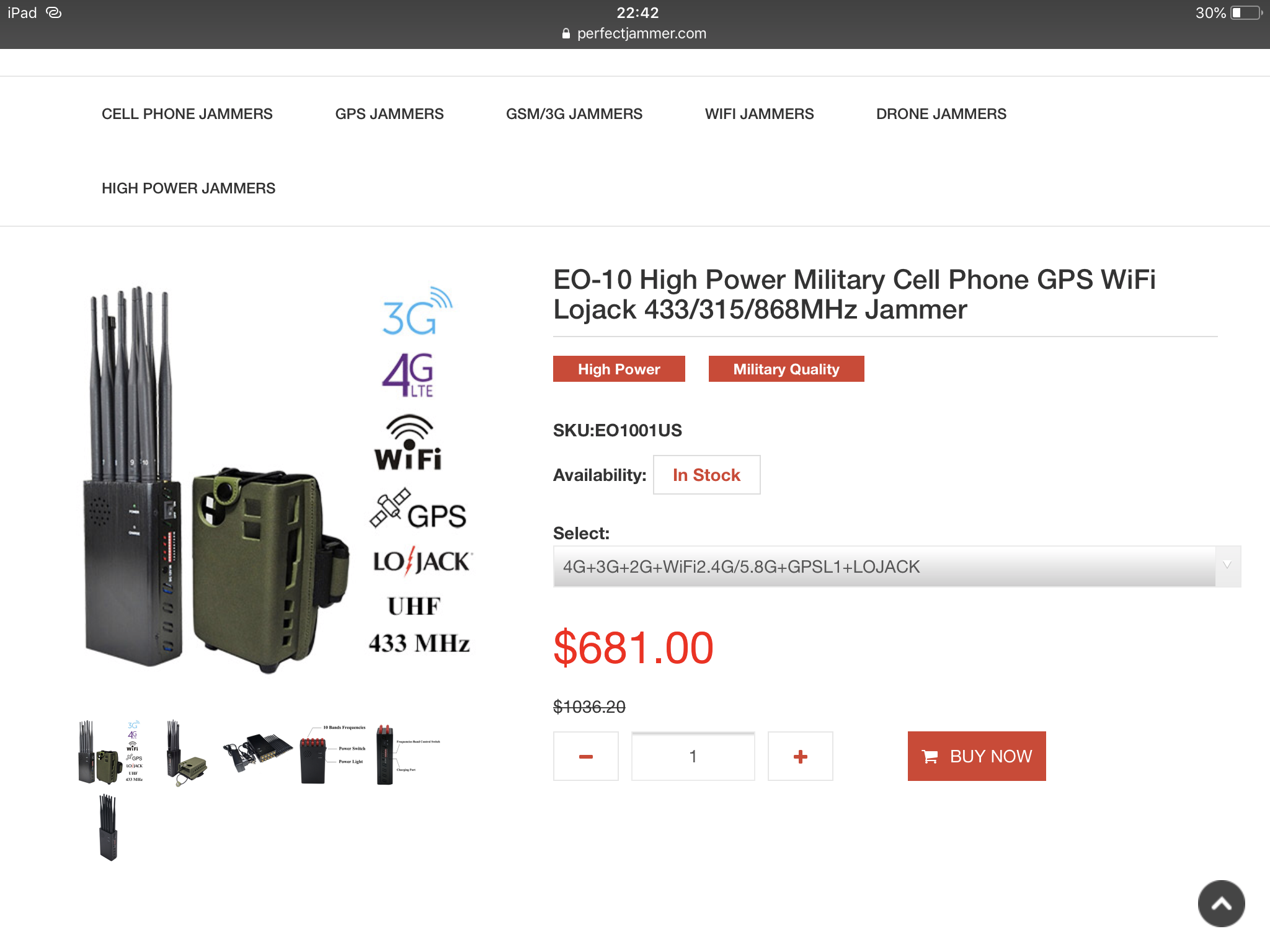Click the BUY NOW cart button
This screenshot has height=952, width=1270.
click(x=977, y=756)
